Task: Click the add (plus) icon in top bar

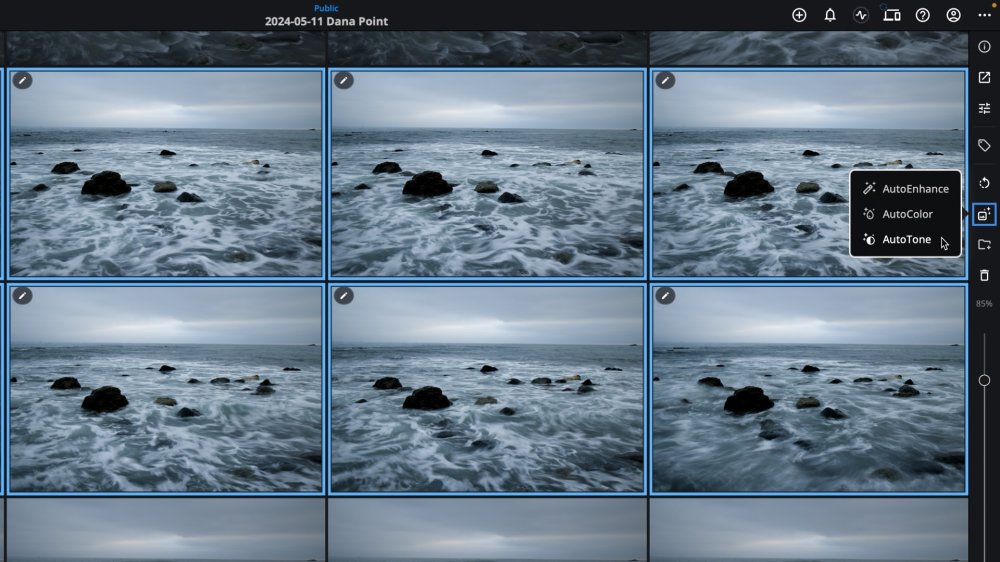Action: 799,15
